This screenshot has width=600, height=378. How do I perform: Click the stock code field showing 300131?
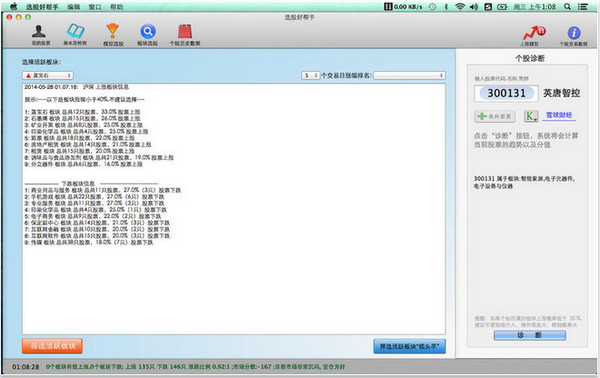coord(506,93)
